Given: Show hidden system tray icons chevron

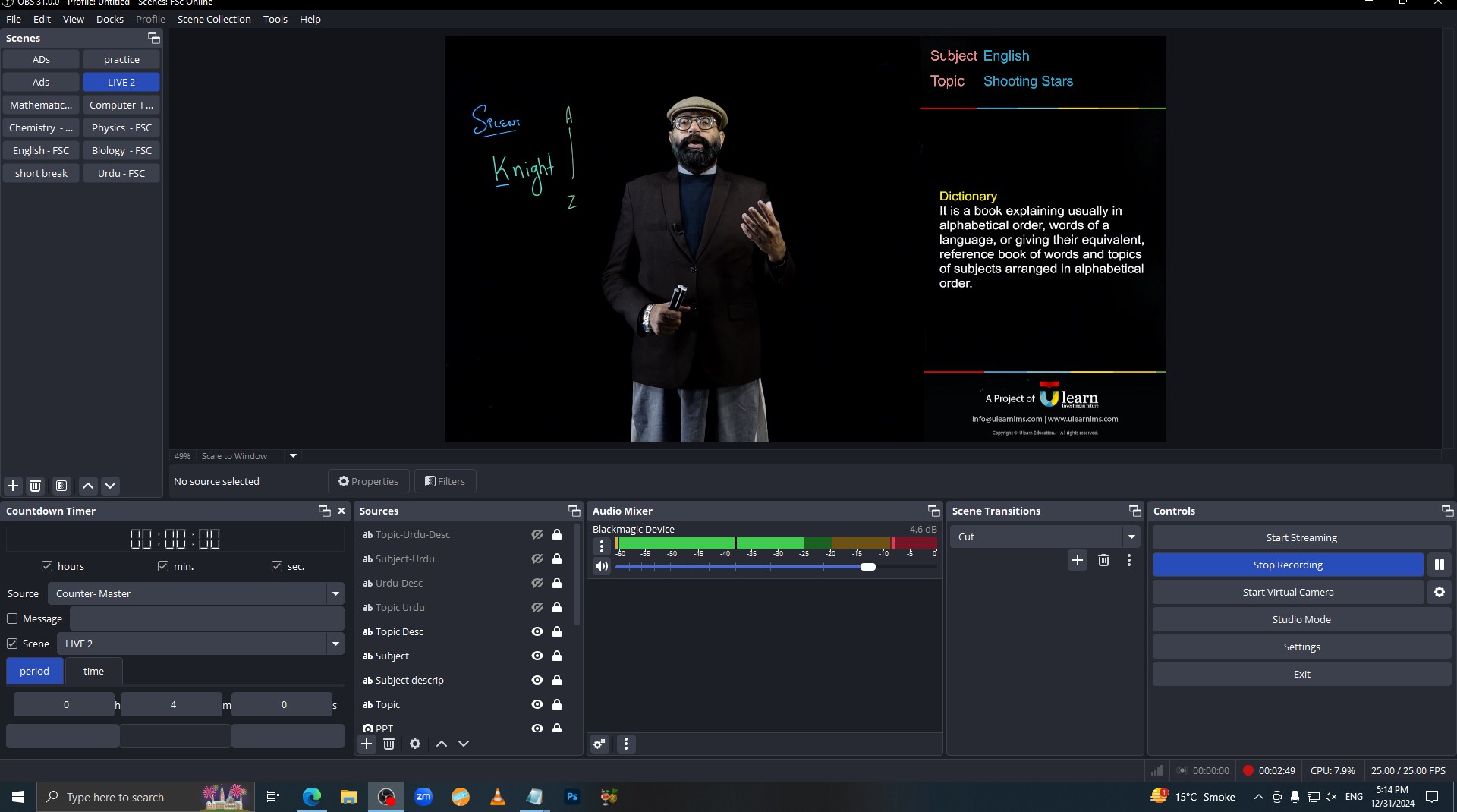Looking at the screenshot, I should [1258, 797].
